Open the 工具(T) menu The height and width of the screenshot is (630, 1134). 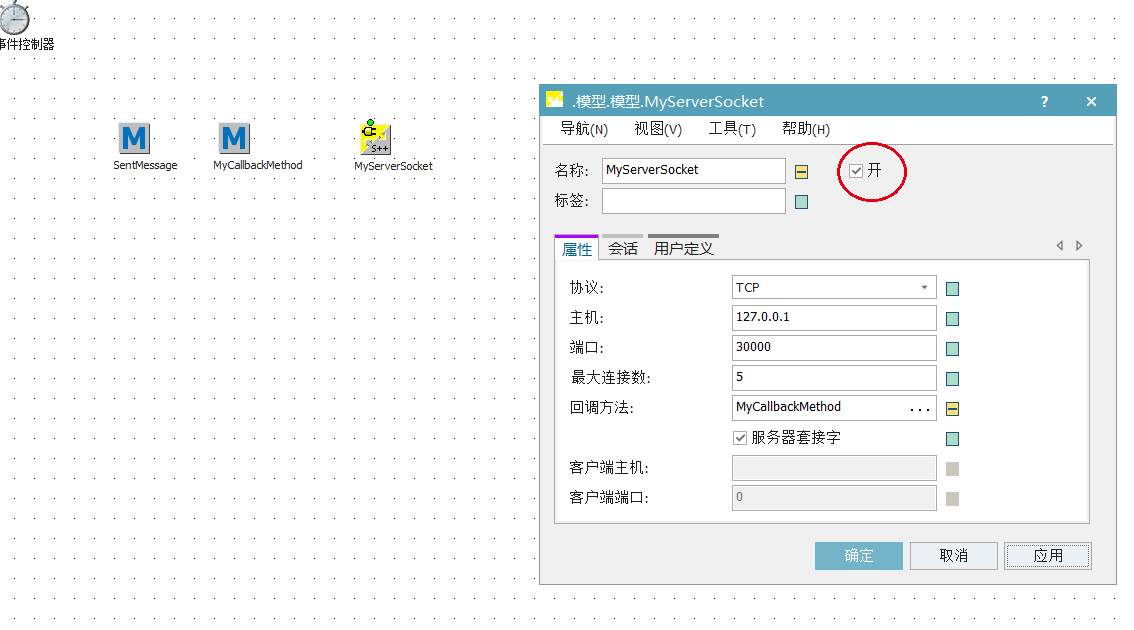733,129
